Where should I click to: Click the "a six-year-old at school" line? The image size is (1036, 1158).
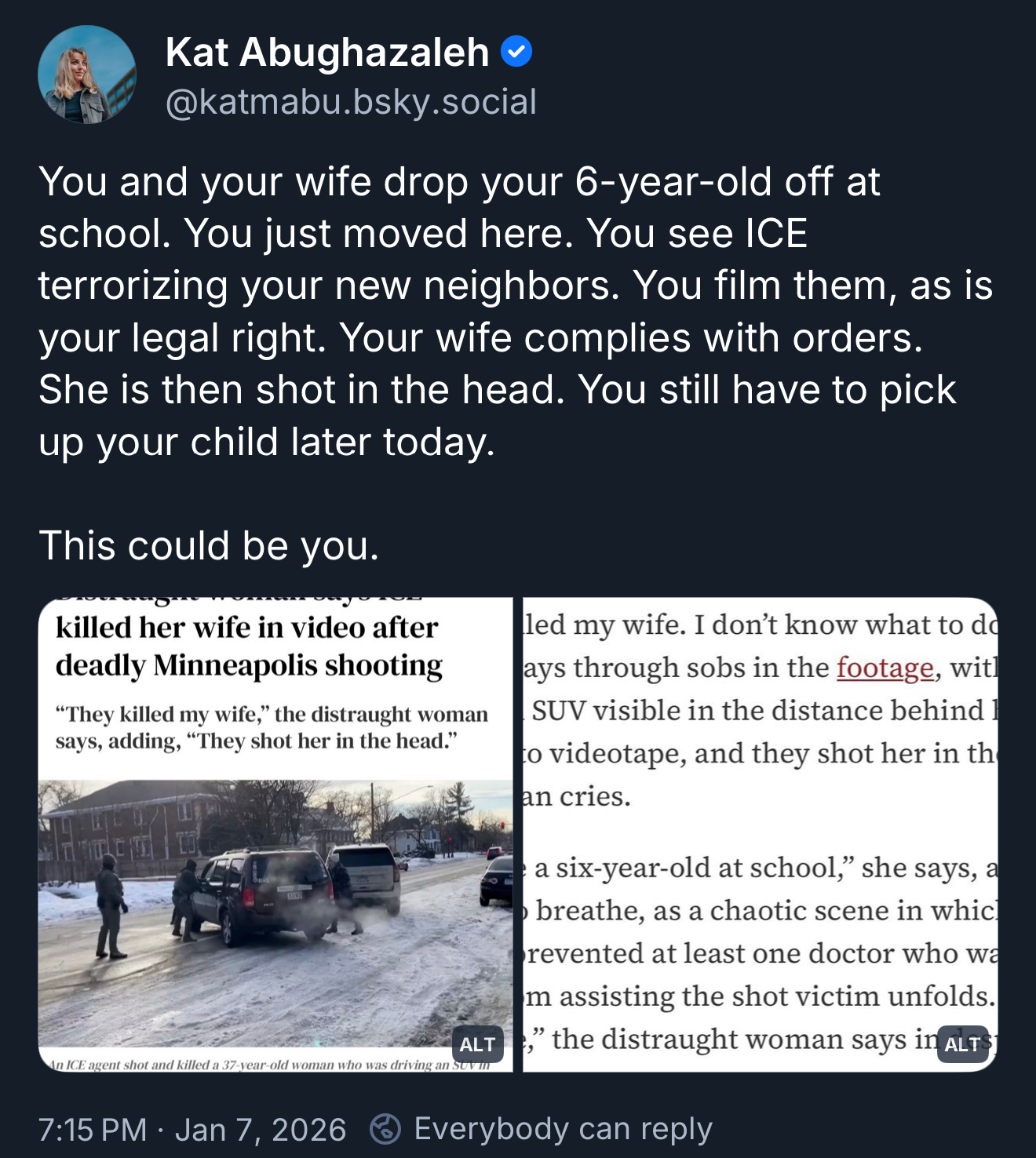(x=753, y=868)
